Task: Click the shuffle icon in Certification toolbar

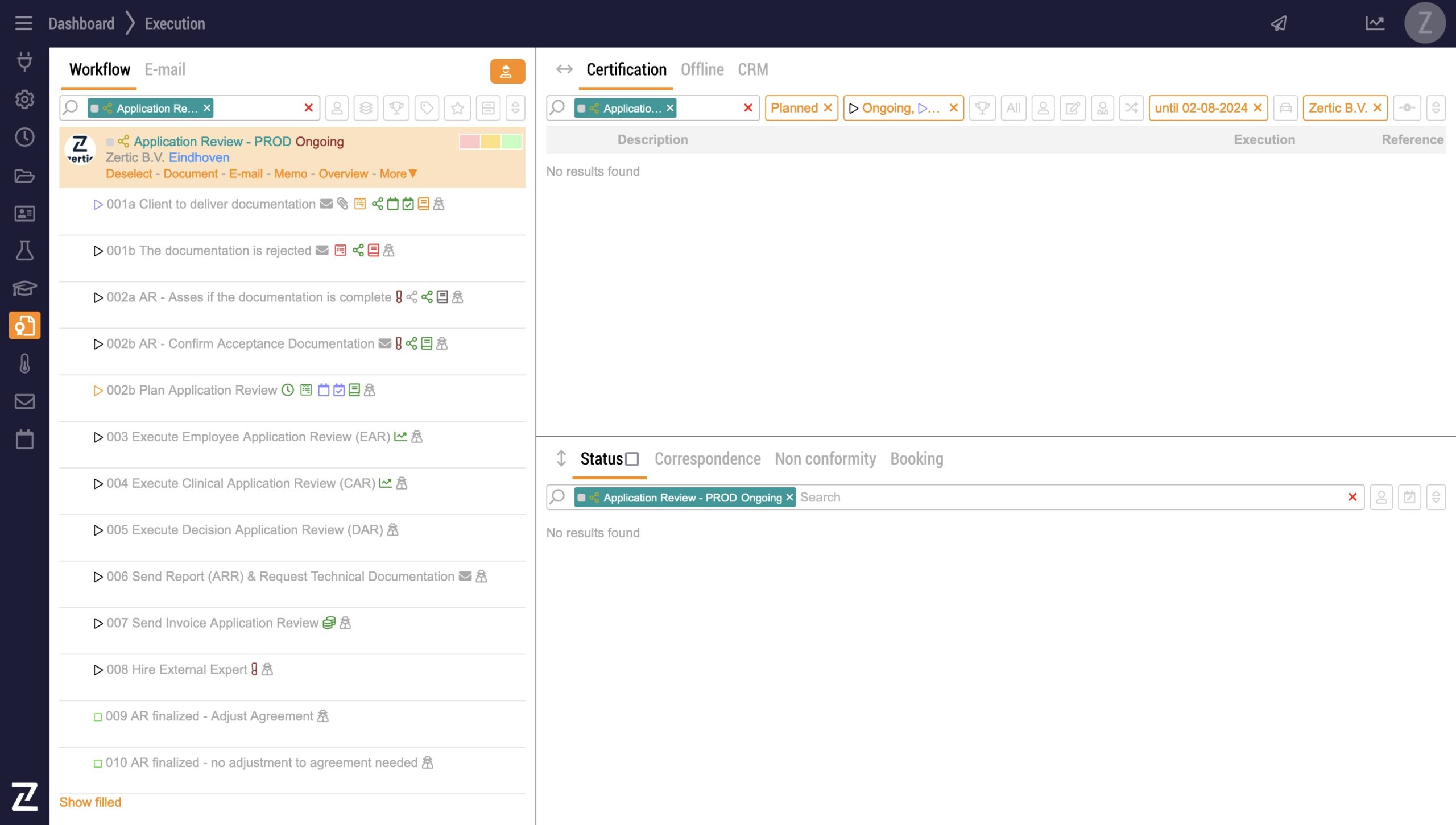Action: tap(1131, 108)
